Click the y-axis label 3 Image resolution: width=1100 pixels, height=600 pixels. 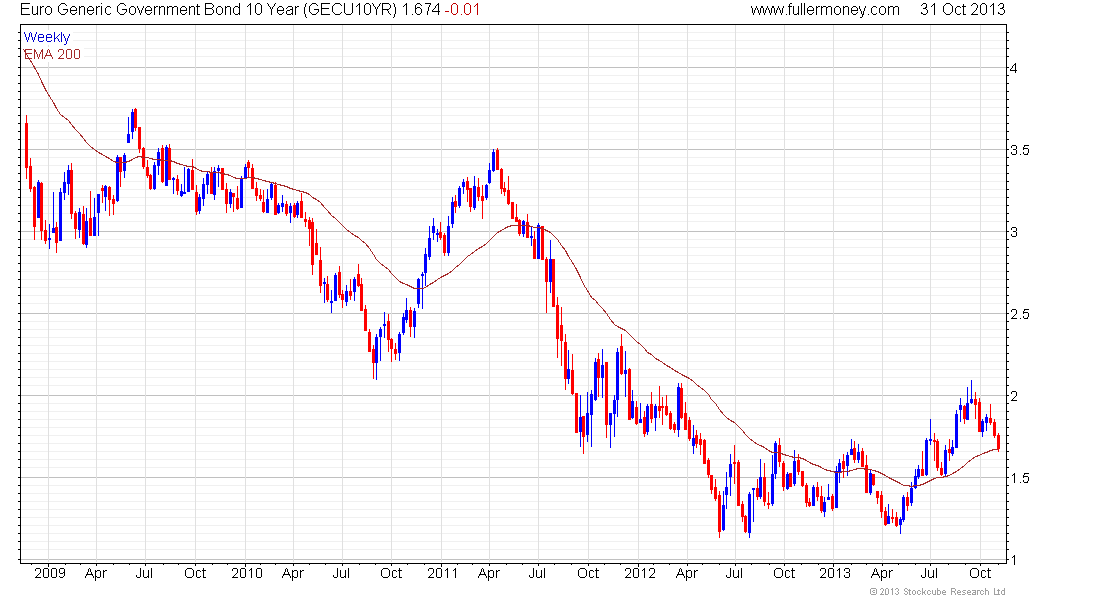(x=1013, y=232)
